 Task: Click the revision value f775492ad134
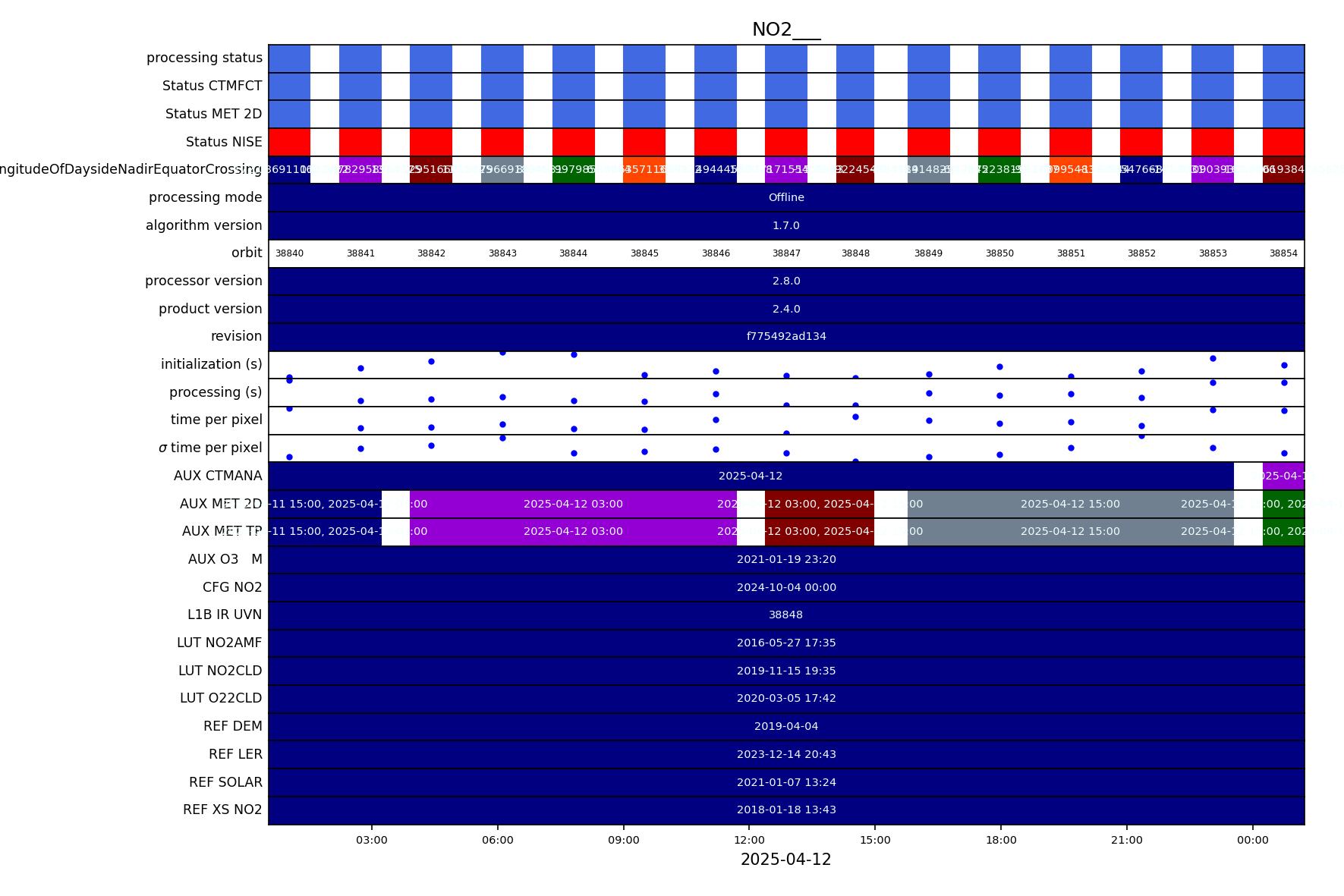(x=786, y=337)
